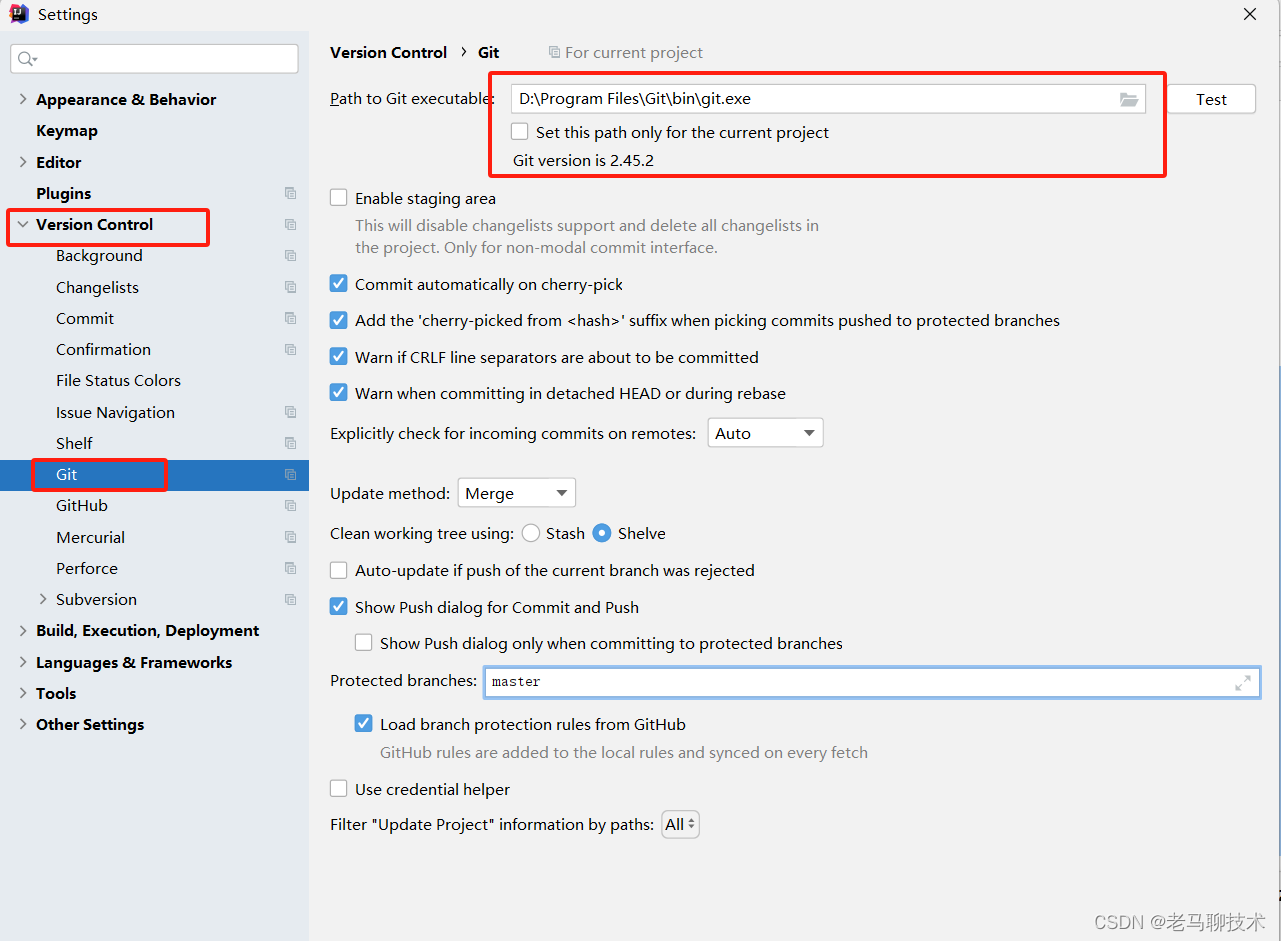Uncheck 'Commit automatically on cherry-pick'

pos(339,284)
